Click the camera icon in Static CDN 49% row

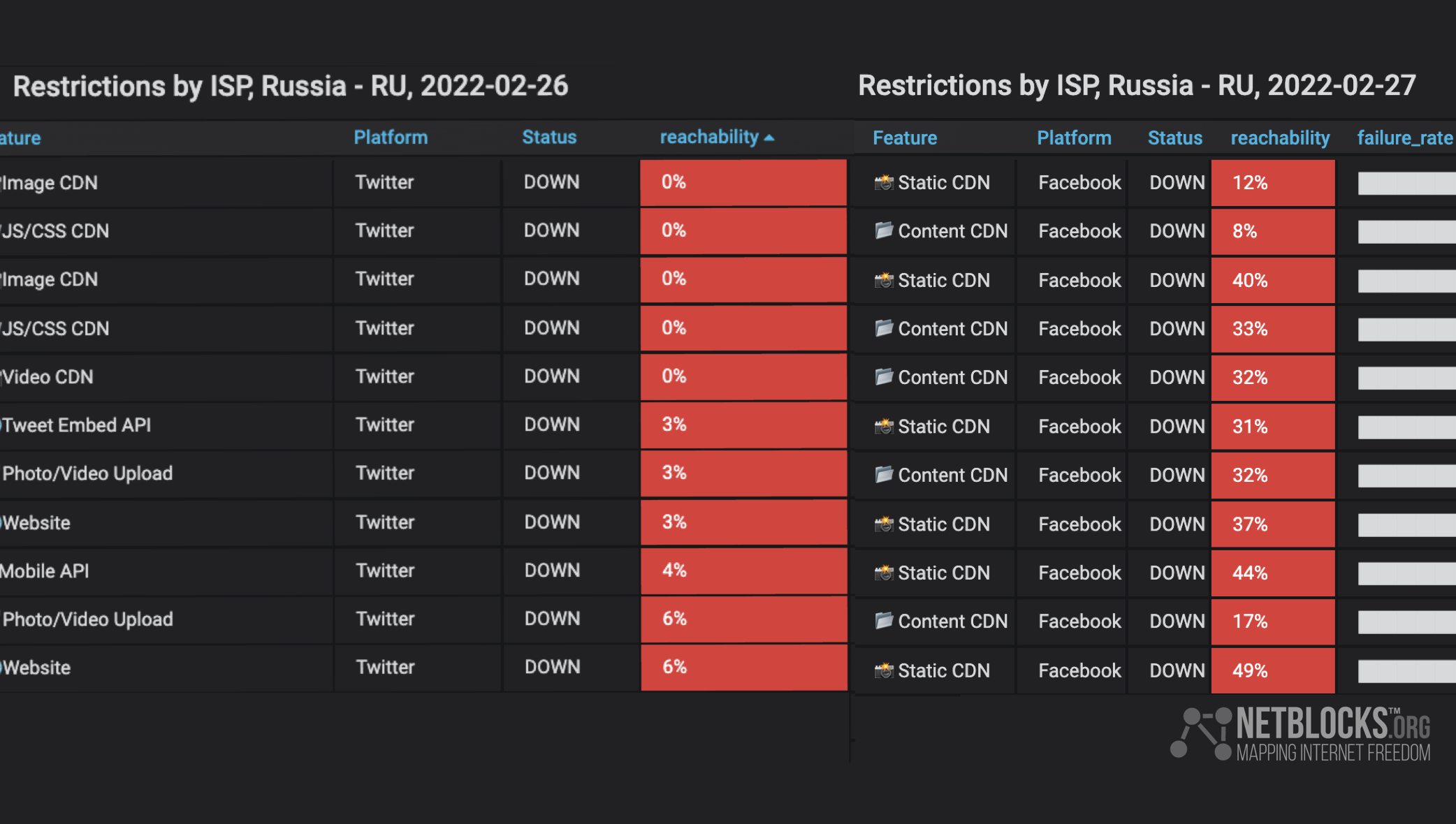884,670
